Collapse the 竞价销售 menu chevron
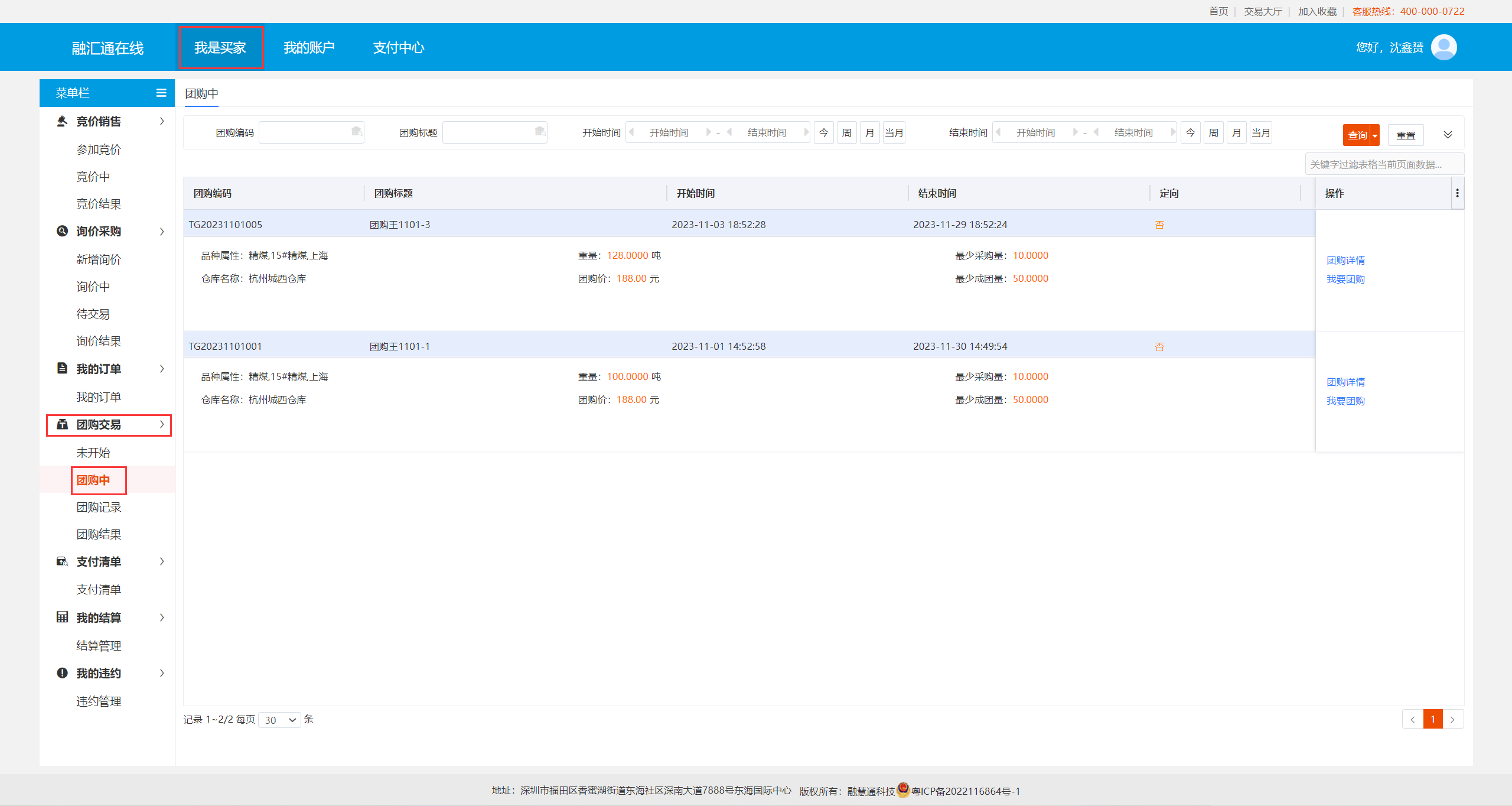1512x806 pixels. [162, 121]
